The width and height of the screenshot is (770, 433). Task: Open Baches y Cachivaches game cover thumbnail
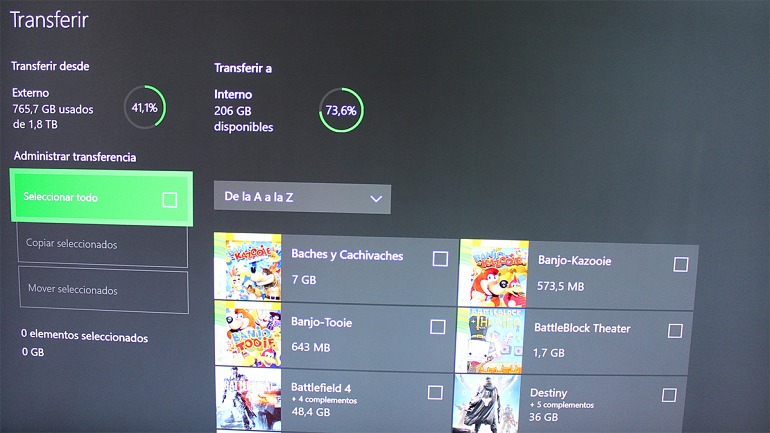(x=248, y=267)
